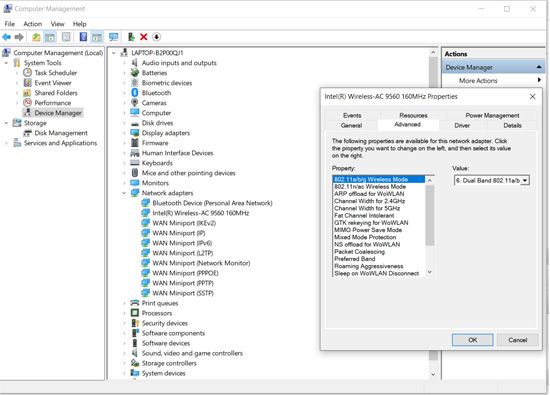The width and height of the screenshot is (550, 395).
Task: Switch to the Details tab
Action: [x=512, y=125]
